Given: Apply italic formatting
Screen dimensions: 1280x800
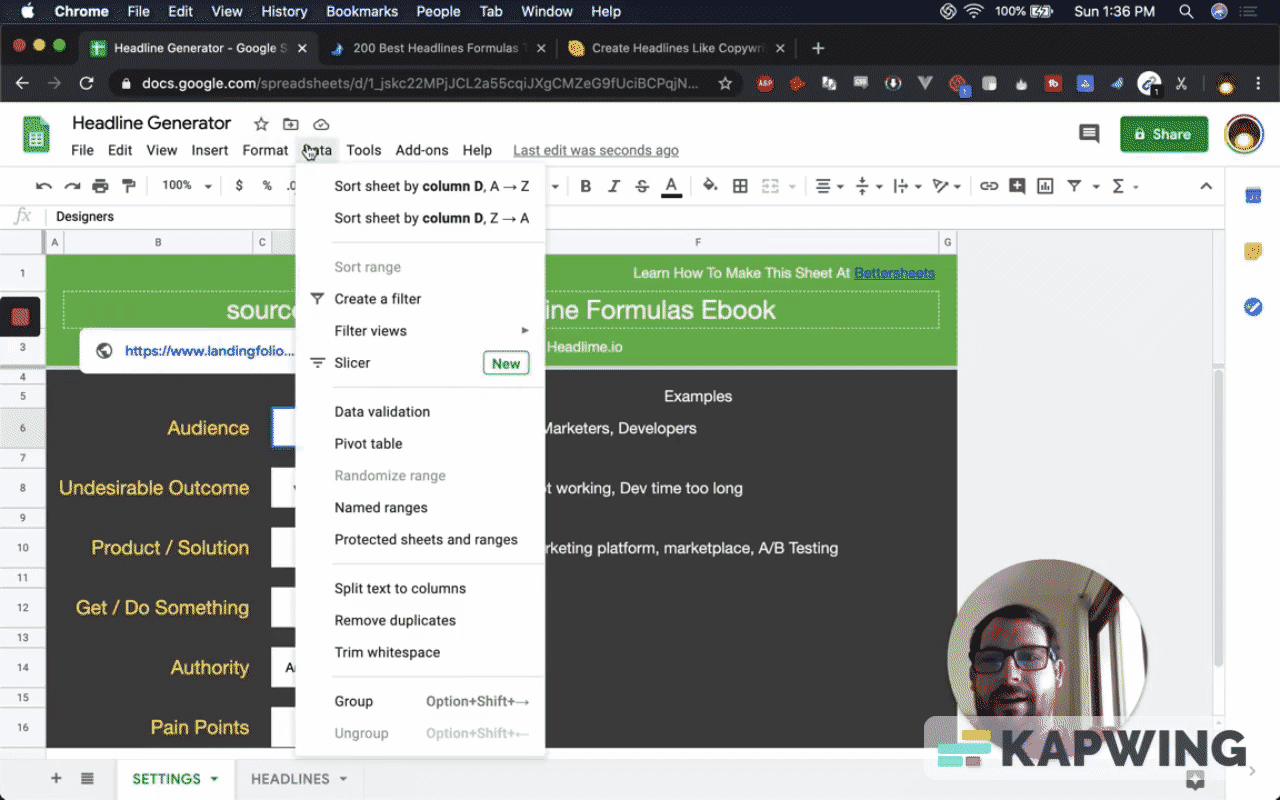Looking at the screenshot, I should click(614, 186).
